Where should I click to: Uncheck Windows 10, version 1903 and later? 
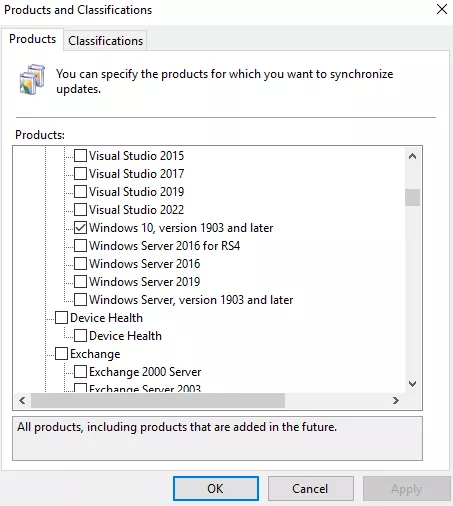80,228
